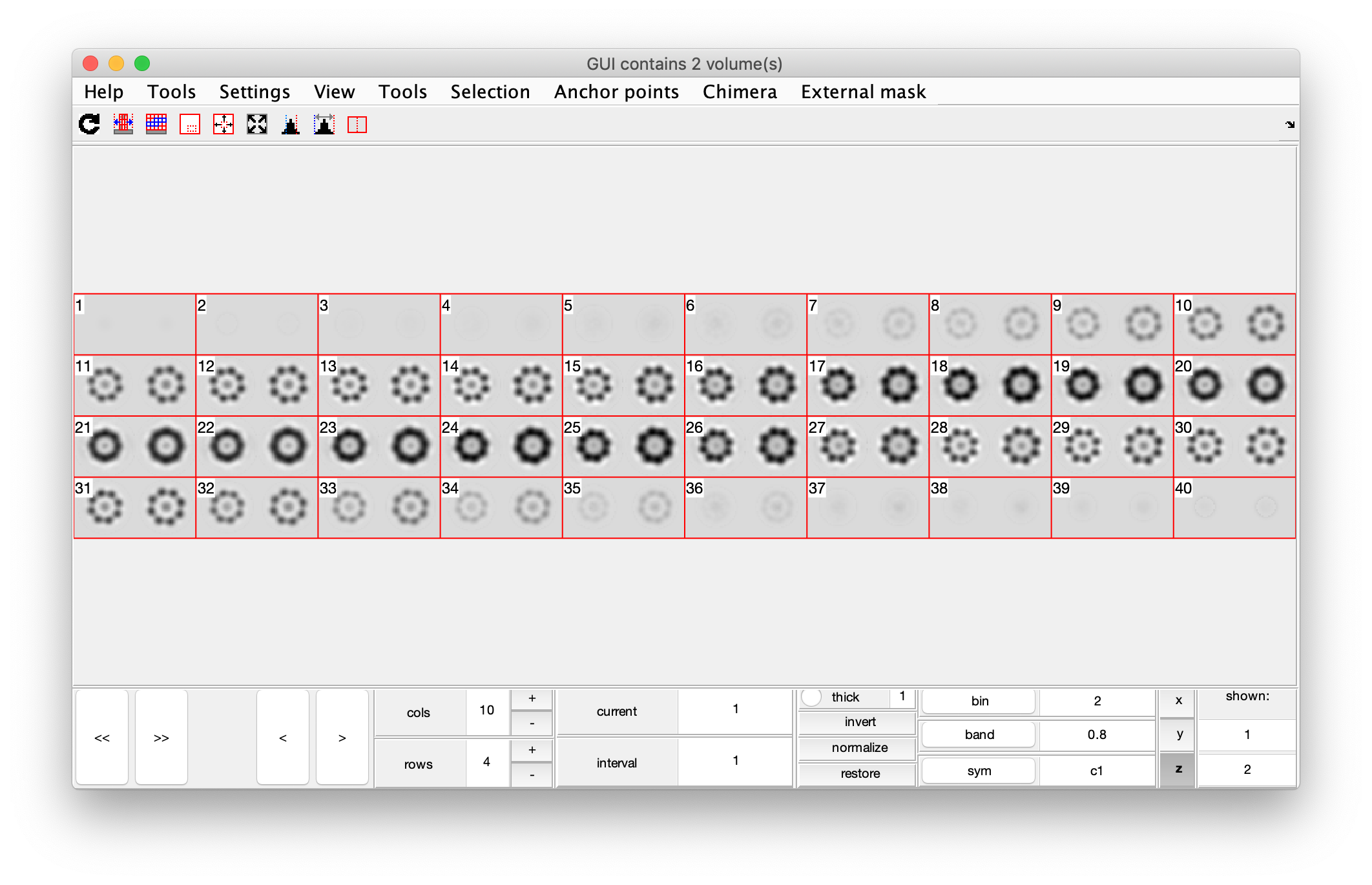Select slice thumbnail 21

coord(135,446)
